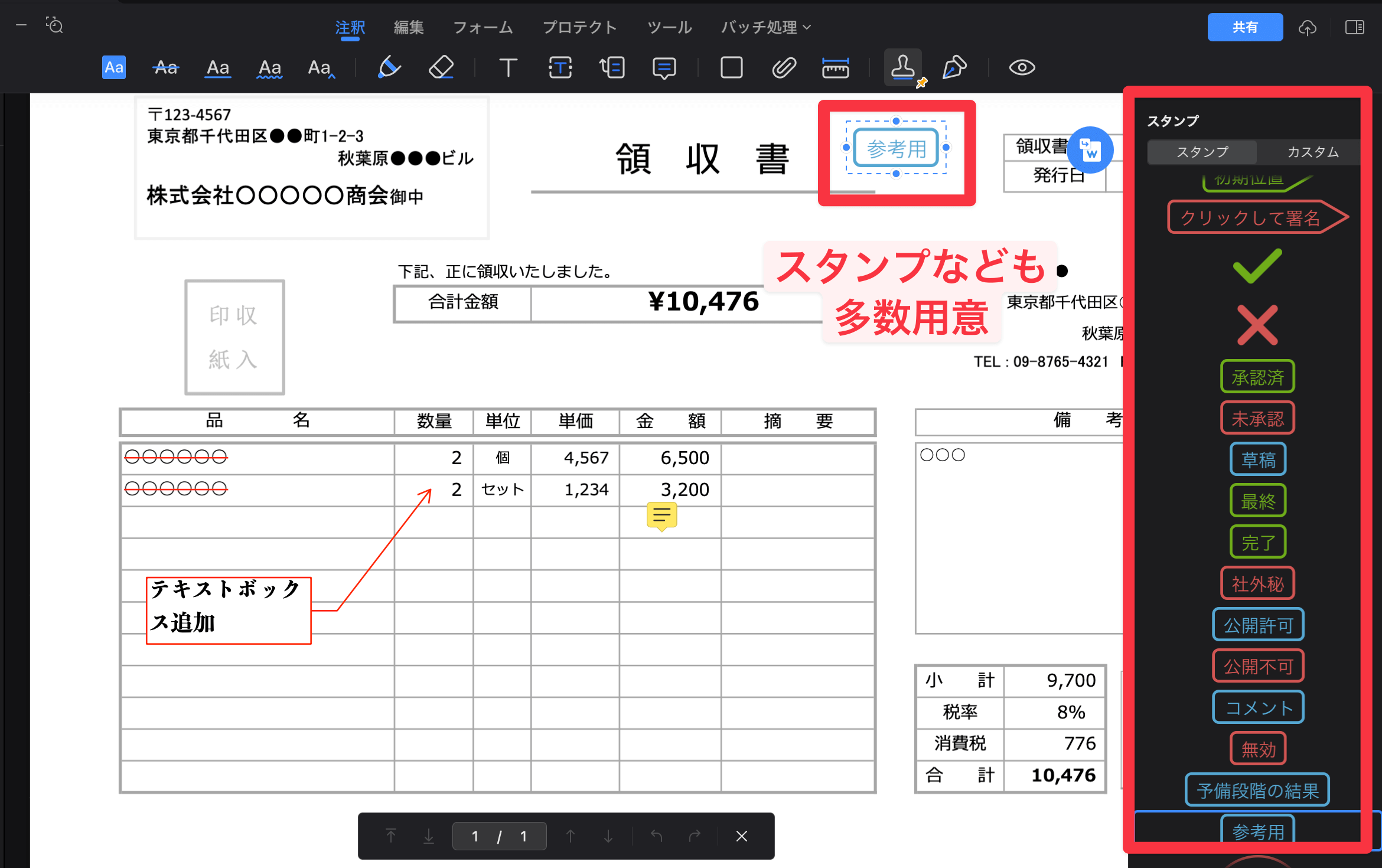The image size is (1382, 868).
Task: Select the attachment paperclip tool
Action: pos(784,68)
